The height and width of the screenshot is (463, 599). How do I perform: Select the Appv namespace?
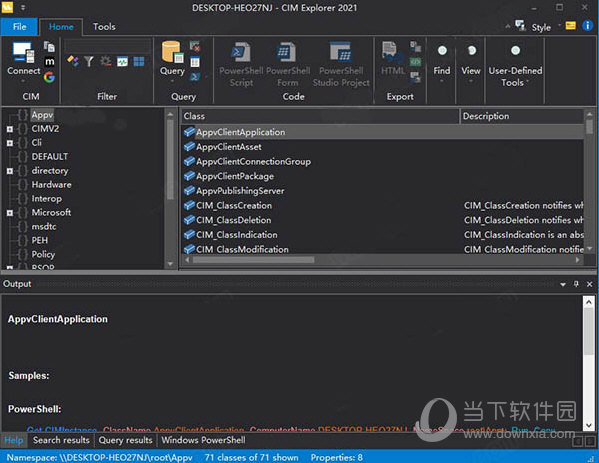click(42, 115)
